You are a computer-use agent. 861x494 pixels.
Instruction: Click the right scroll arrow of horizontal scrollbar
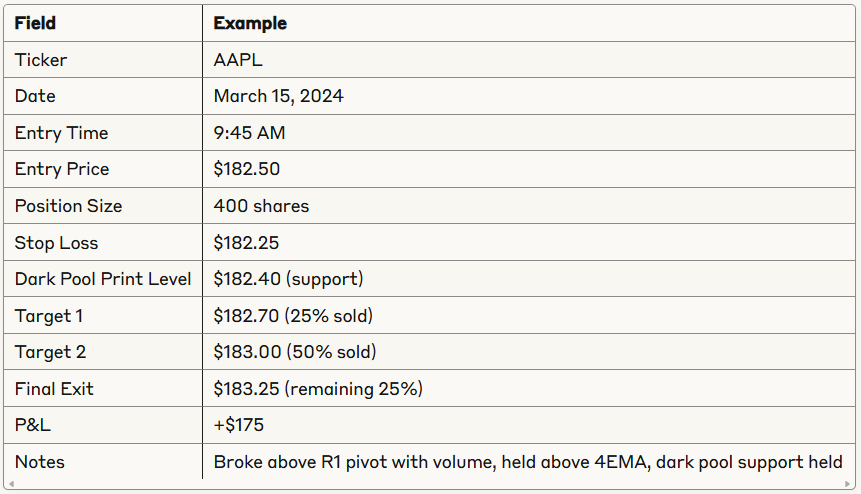coord(850,484)
